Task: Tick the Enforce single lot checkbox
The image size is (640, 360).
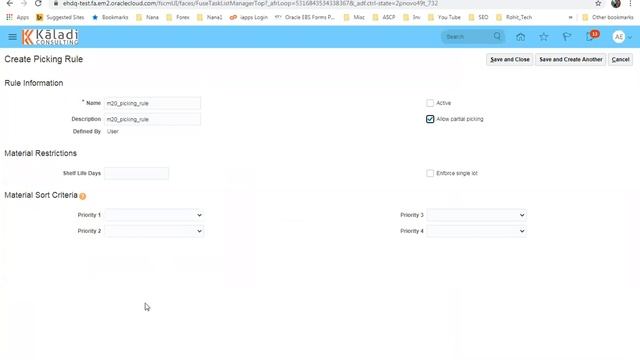Action: (x=430, y=173)
